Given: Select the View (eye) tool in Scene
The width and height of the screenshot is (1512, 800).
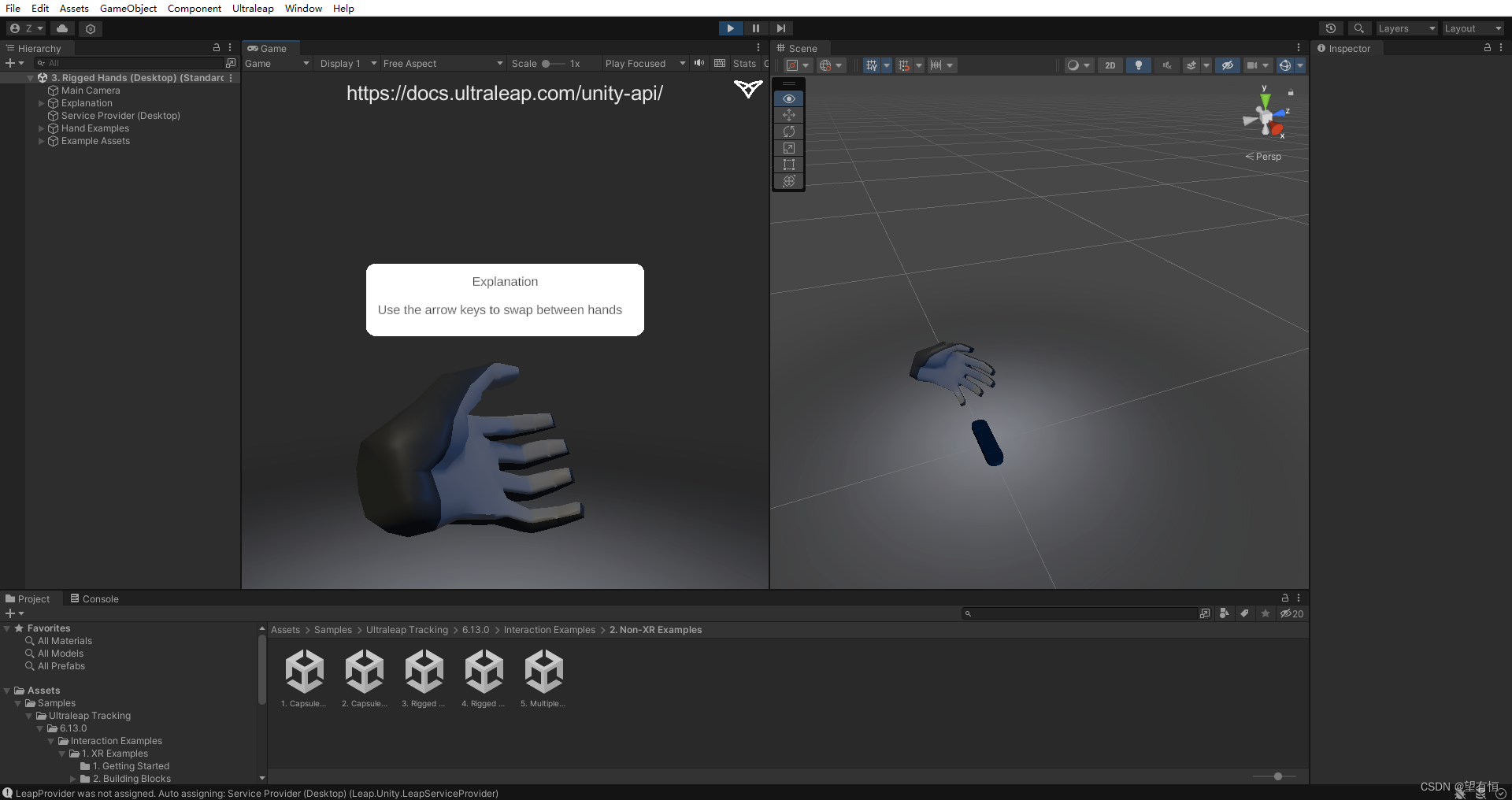Looking at the screenshot, I should [x=788, y=98].
